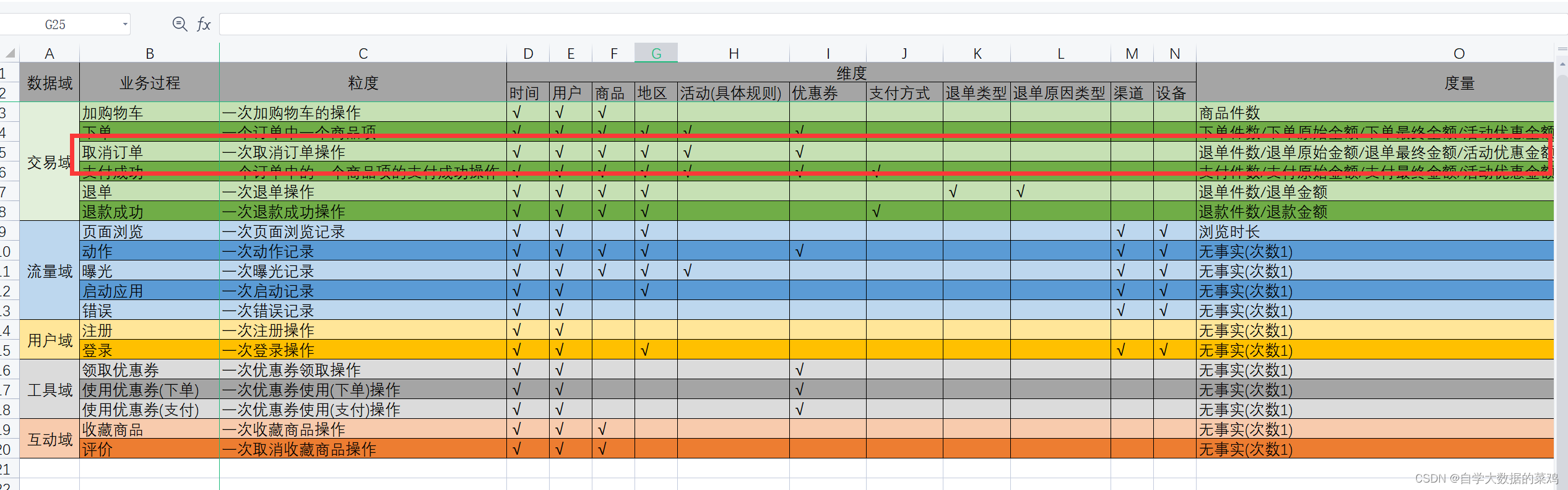This screenshot has width=1568, height=490.
Task: Click the 登录 cell
Action: 150,350
